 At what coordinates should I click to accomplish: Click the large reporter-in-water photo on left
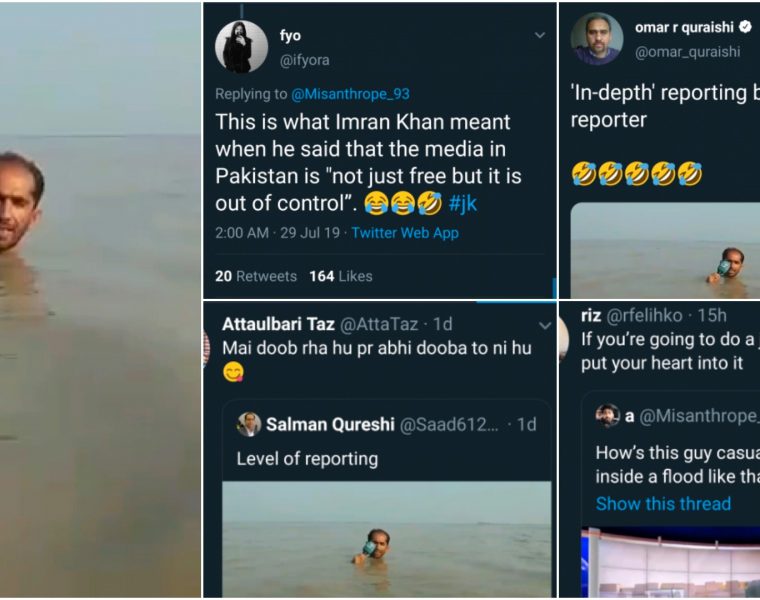(x=100, y=300)
